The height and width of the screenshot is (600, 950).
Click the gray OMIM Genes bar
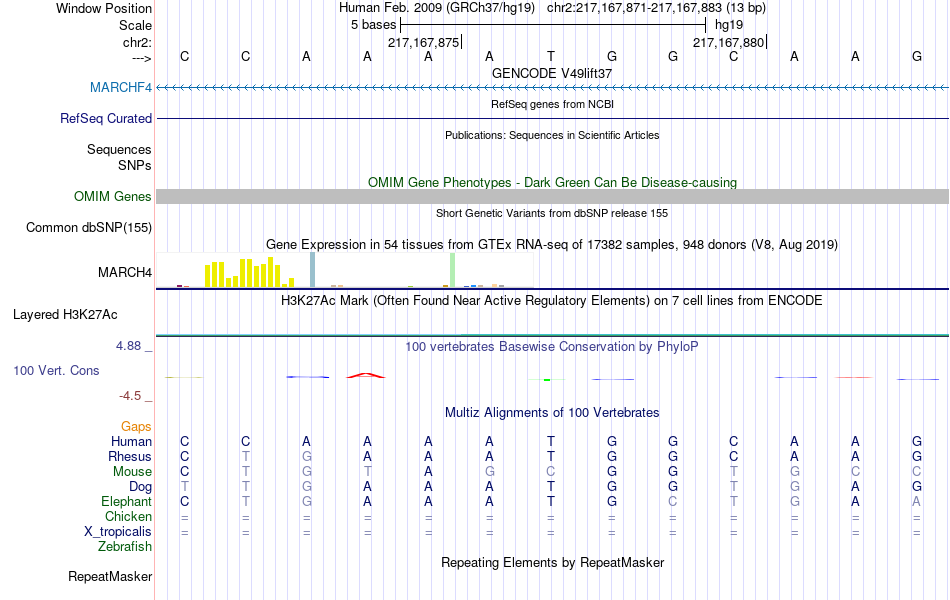point(552,196)
